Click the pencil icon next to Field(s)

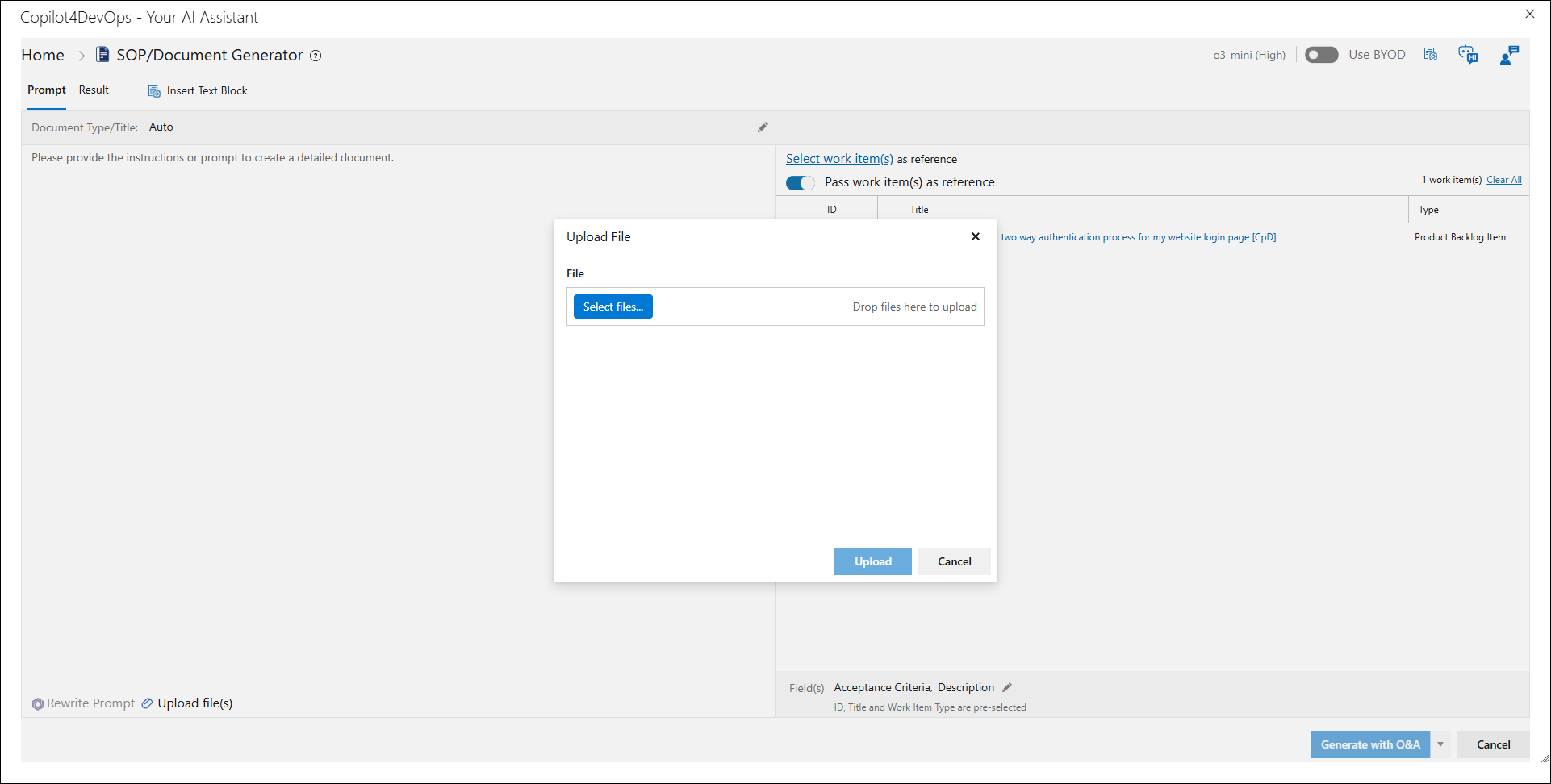(x=1007, y=687)
